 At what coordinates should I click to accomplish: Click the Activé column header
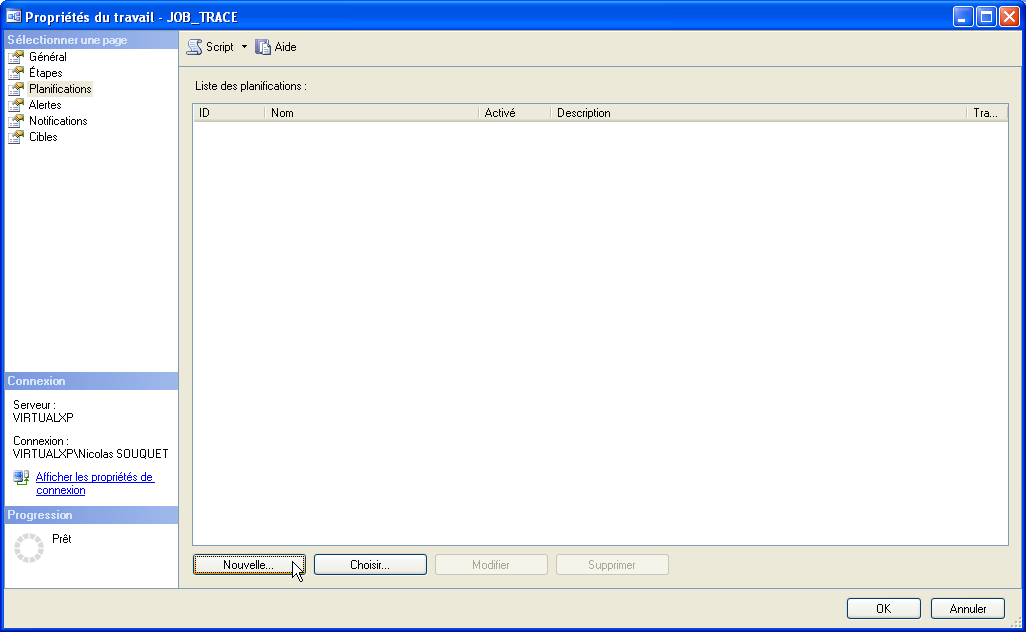pyautogui.click(x=514, y=113)
